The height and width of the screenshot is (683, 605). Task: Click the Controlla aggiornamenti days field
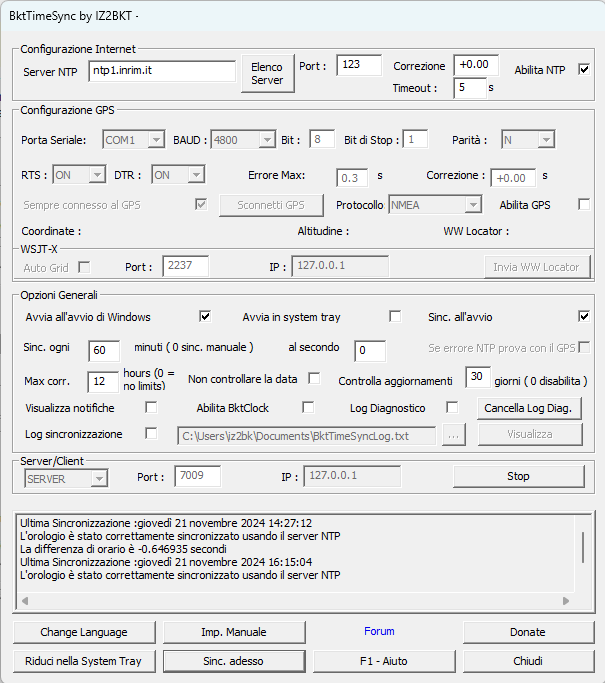(478, 377)
